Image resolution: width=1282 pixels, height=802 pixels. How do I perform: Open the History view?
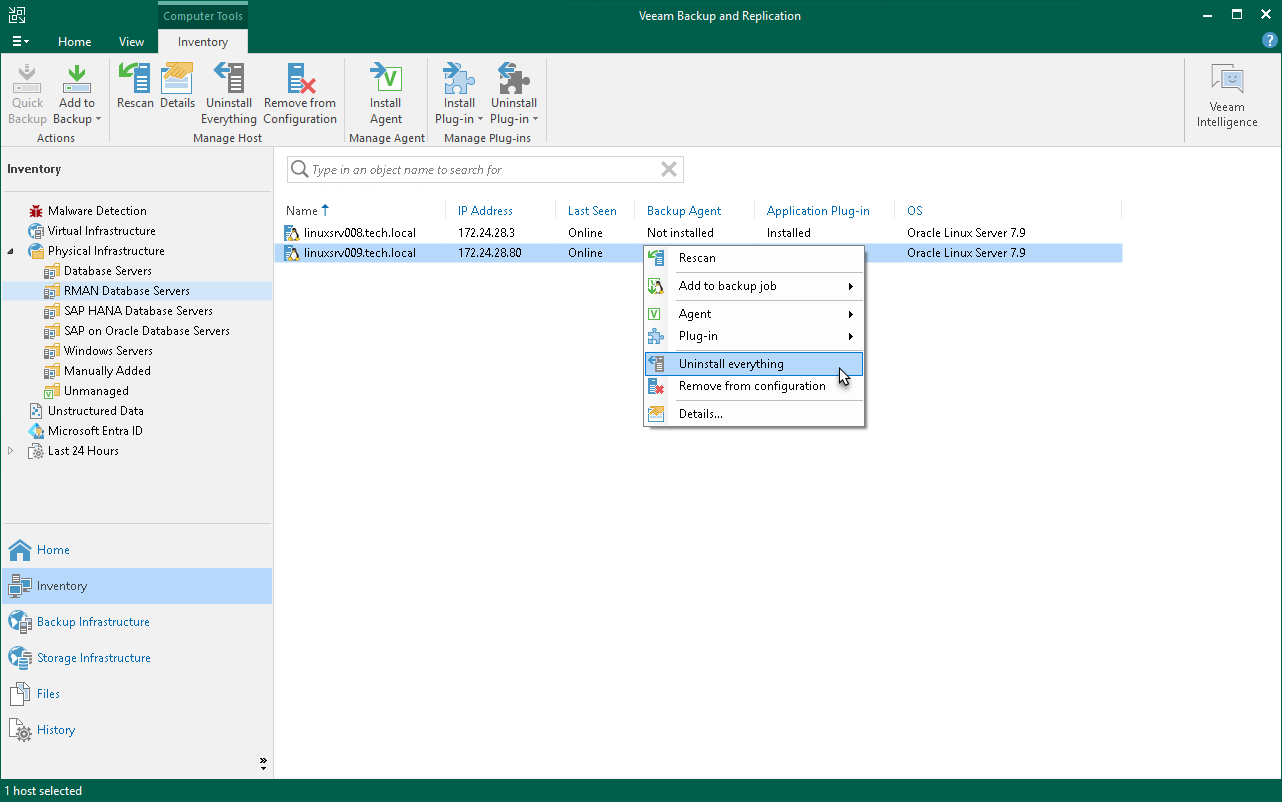point(57,729)
